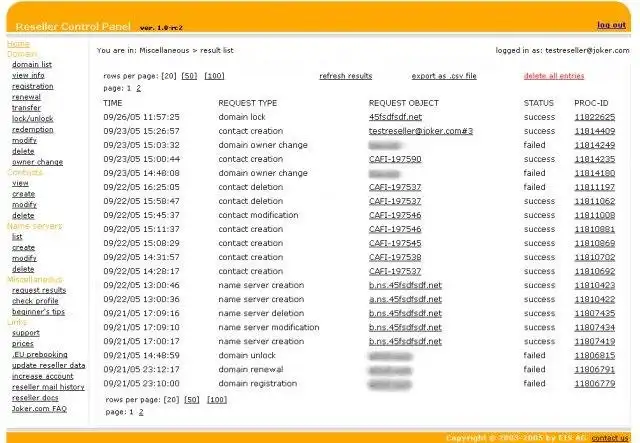Image resolution: width=640 pixels, height=443 pixels.
Task: Open request object CAFI-197590
Action: coord(395,159)
